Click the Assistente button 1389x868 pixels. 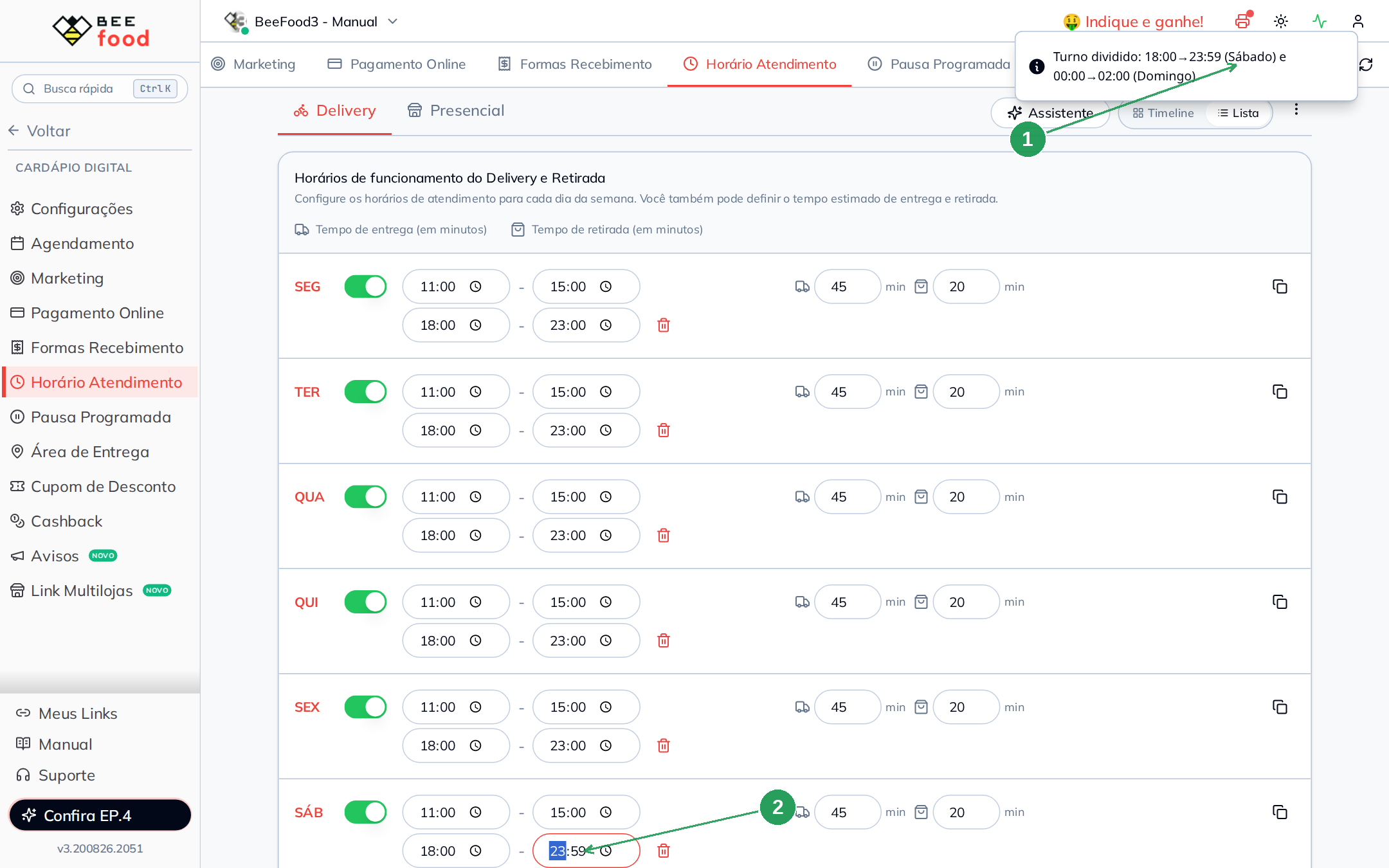pos(1050,113)
